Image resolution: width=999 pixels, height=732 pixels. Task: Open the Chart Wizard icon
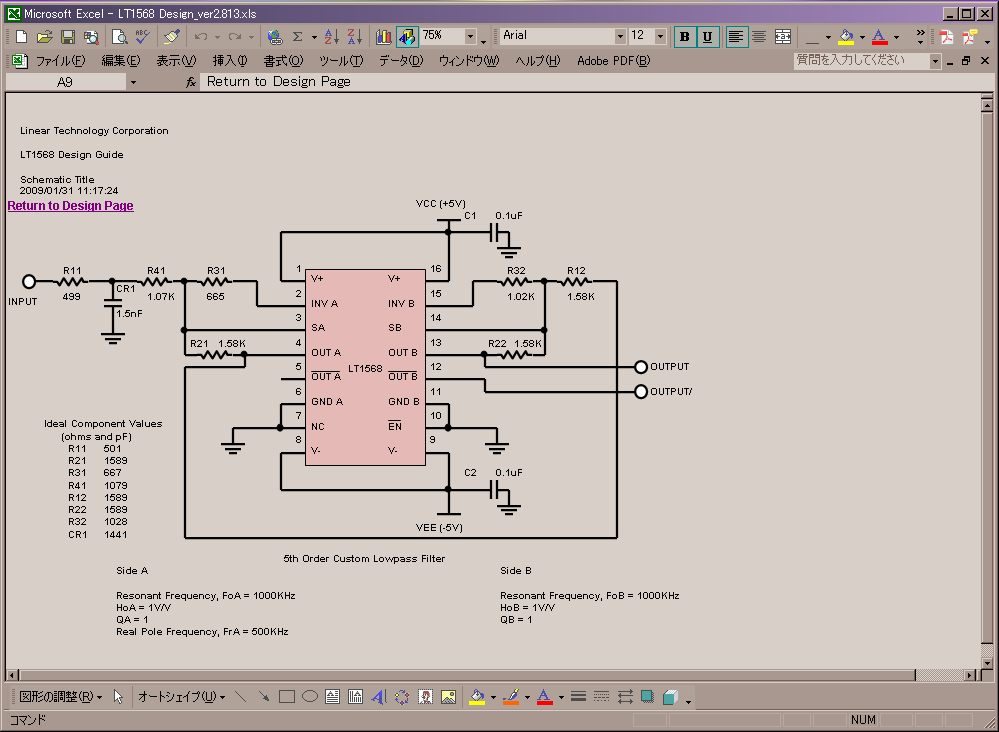pos(384,36)
